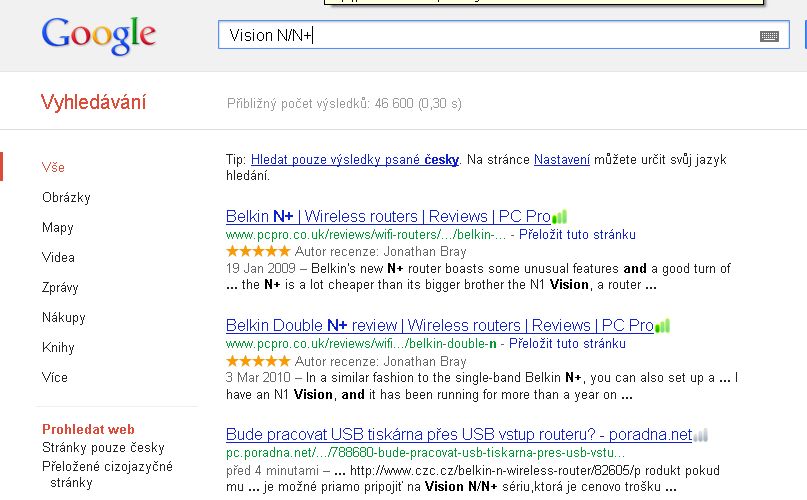Go to Nákupy search category
The image size is (807, 500).
pyautogui.click(x=64, y=317)
